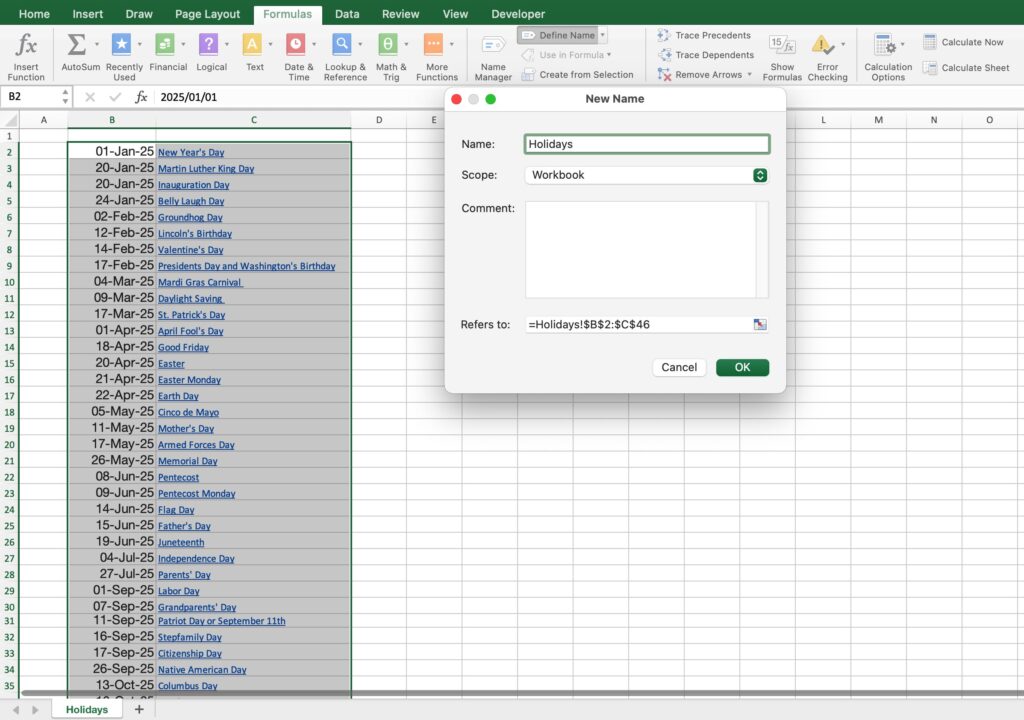Click in the Comment text box
Viewport: 1024px width, 720px height.
(640, 250)
